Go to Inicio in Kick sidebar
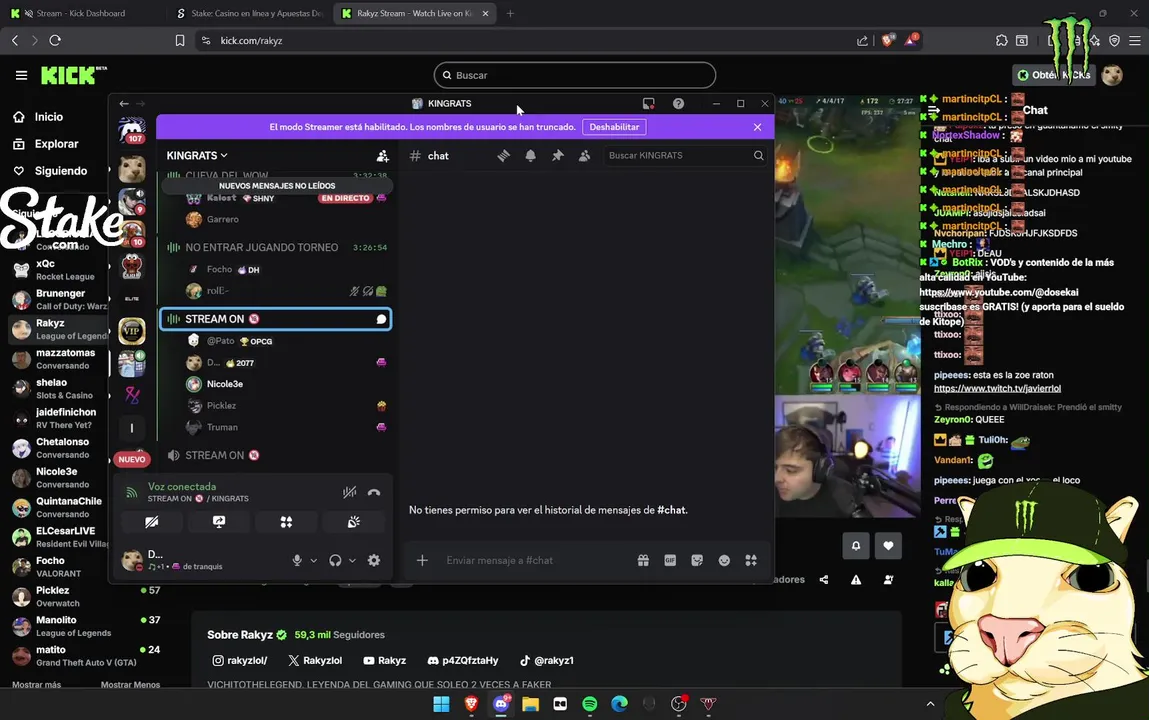This screenshot has height=720, width=1149. (48, 116)
